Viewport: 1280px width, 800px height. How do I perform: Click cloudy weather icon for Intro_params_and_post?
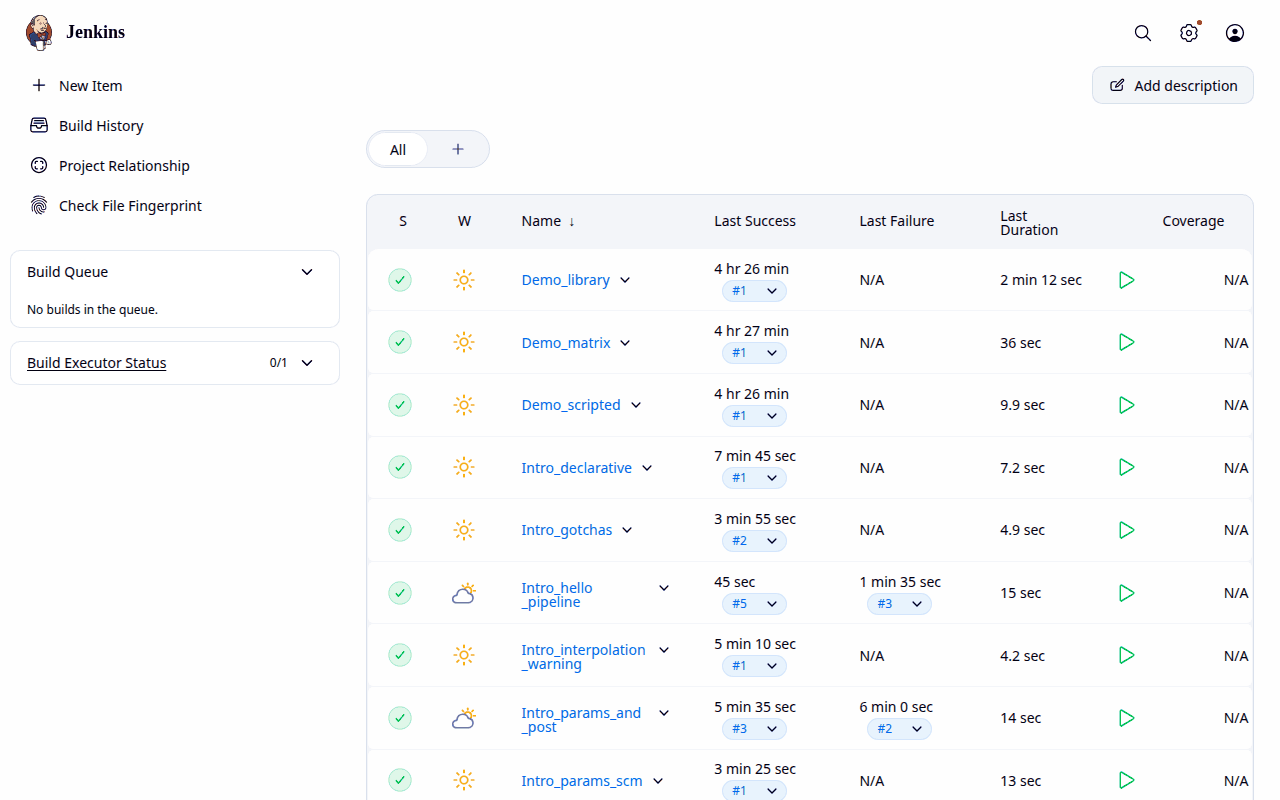(x=463, y=718)
